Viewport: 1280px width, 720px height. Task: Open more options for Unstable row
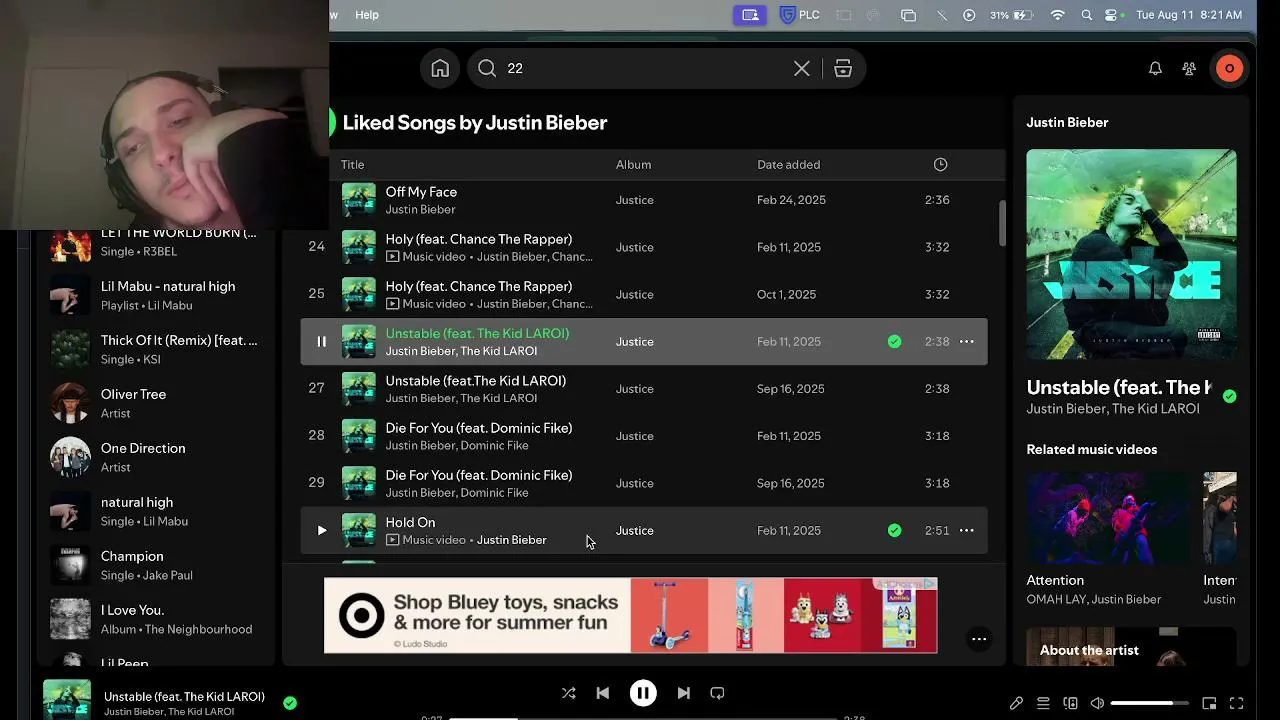click(x=966, y=341)
